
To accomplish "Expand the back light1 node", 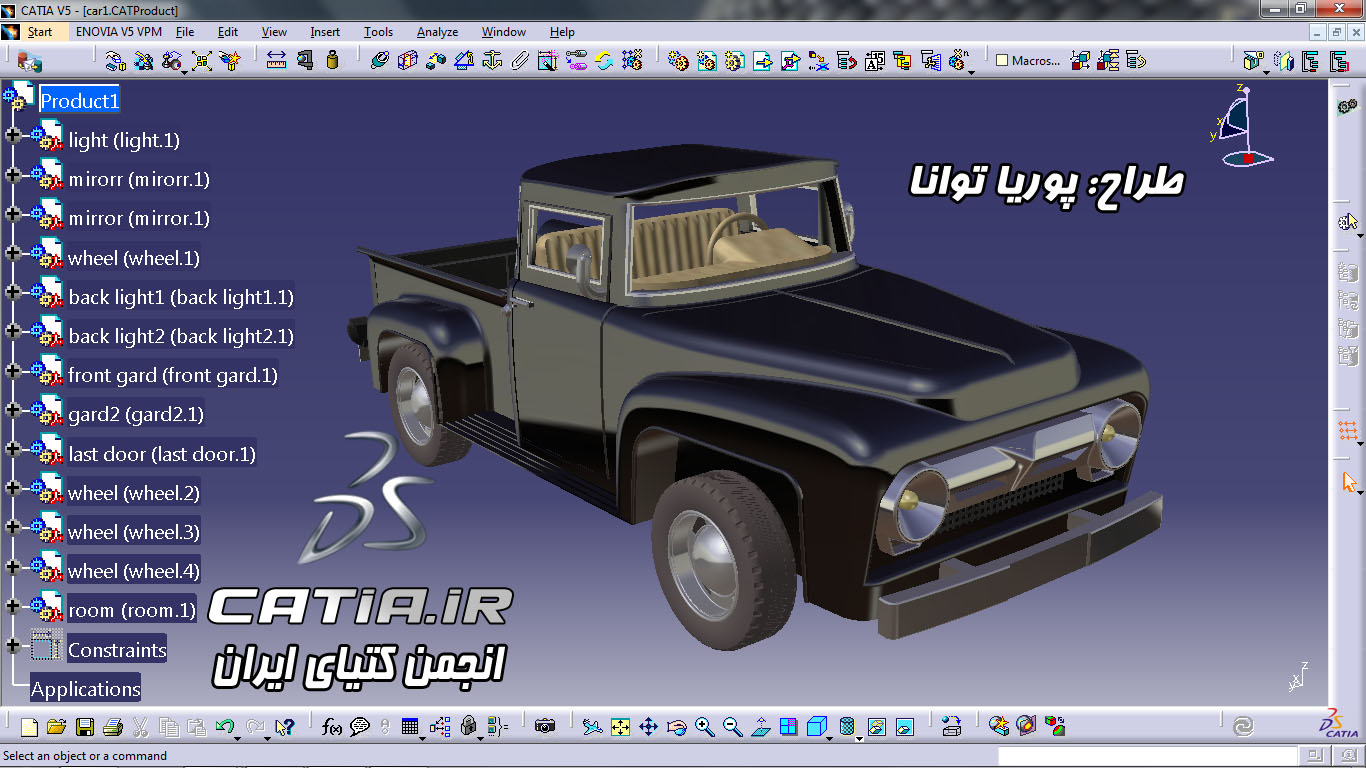I will coord(12,292).
